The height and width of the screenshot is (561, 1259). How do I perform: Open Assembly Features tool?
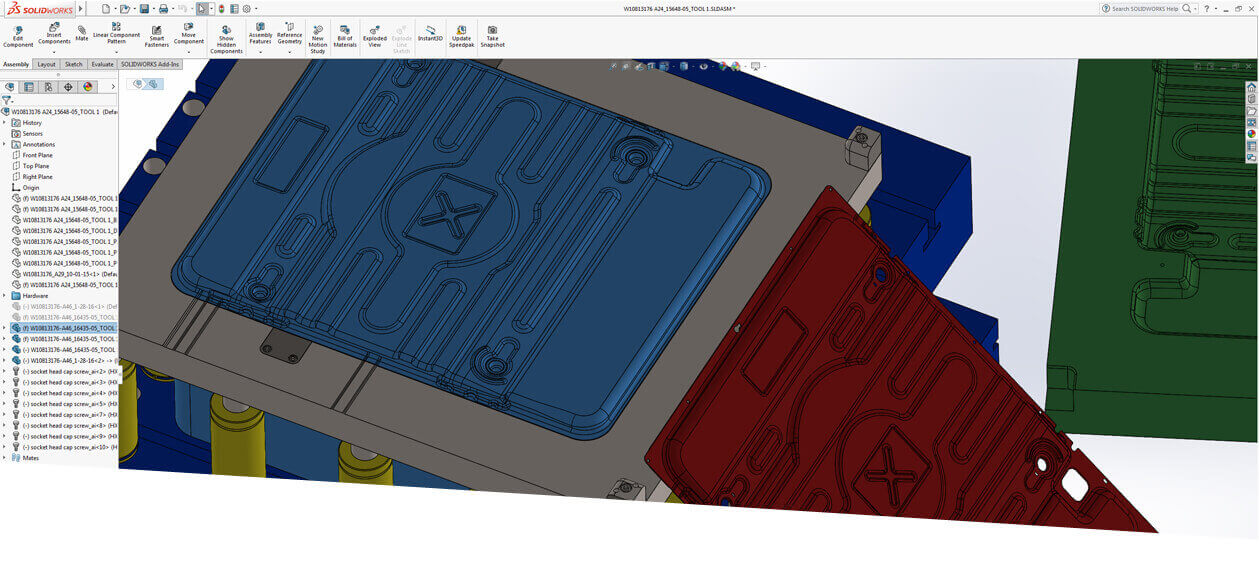260,34
